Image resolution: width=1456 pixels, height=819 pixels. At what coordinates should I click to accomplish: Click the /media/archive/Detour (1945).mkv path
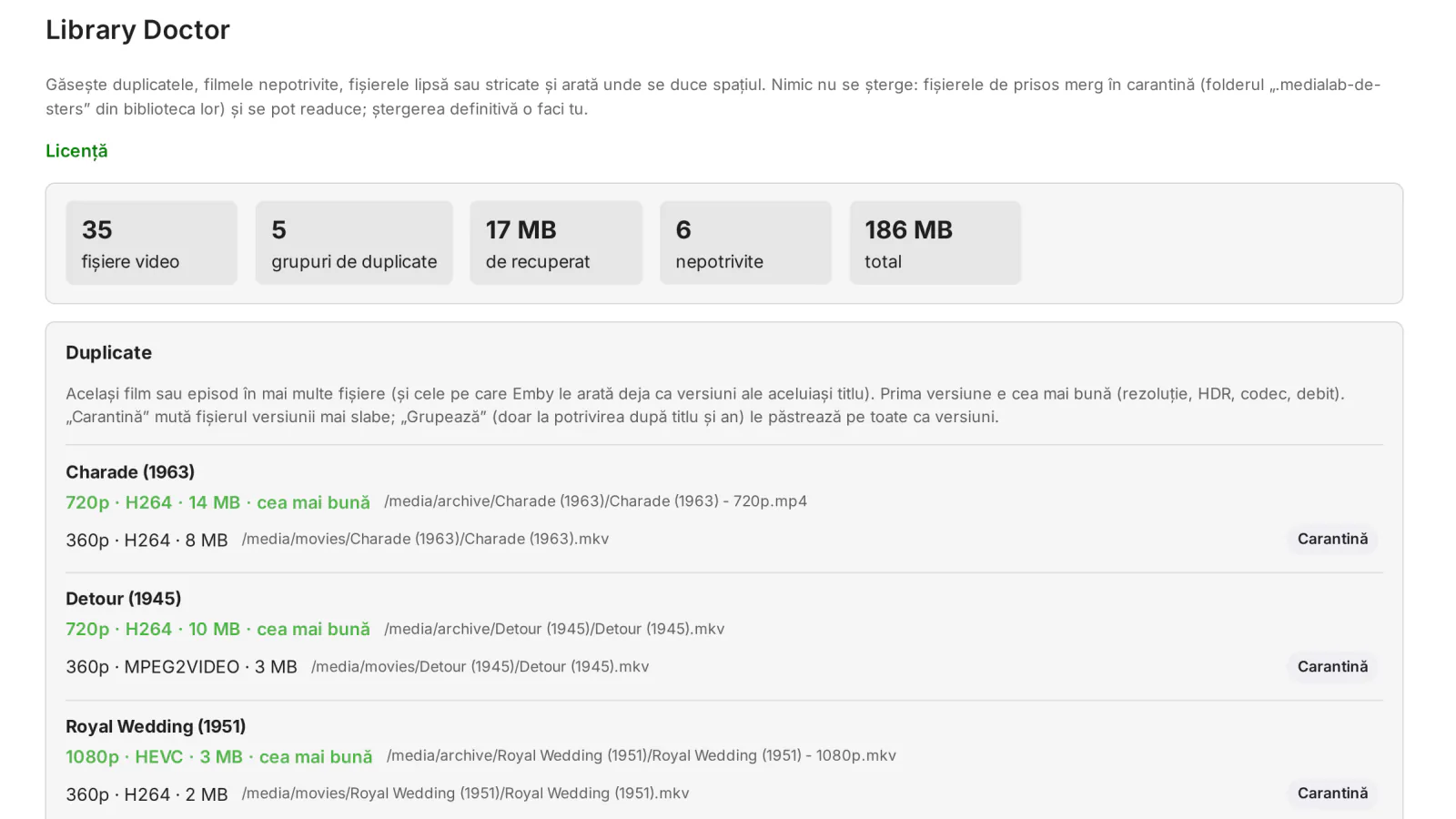tap(554, 629)
